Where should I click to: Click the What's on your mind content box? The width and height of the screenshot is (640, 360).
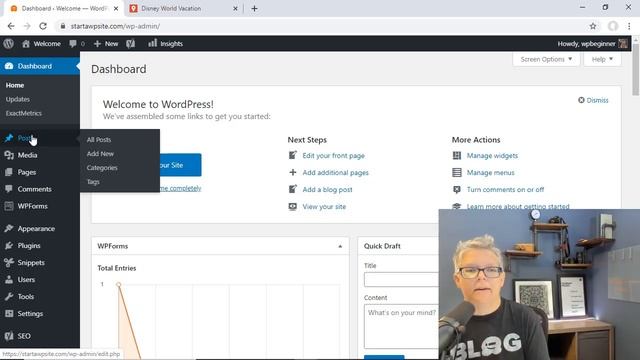401,326
